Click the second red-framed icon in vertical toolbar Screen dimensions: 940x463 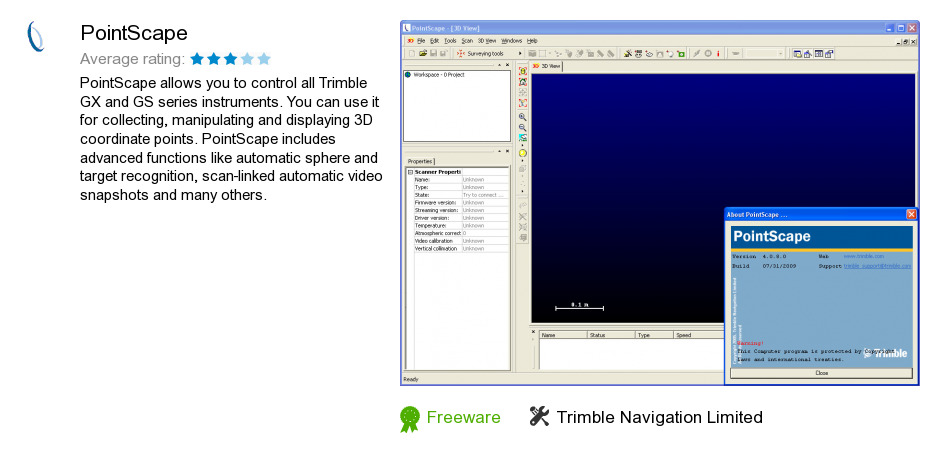(x=523, y=82)
